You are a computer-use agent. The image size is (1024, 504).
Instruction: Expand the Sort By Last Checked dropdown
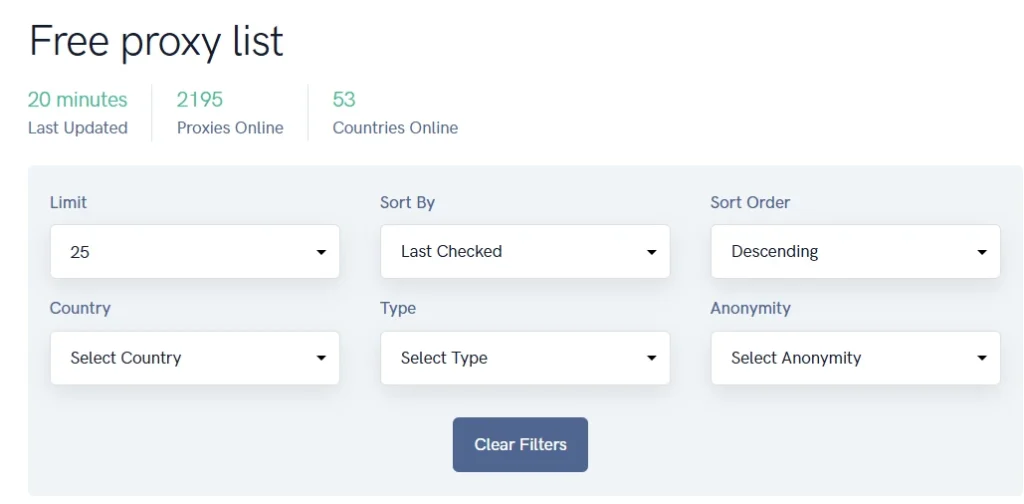click(x=525, y=252)
